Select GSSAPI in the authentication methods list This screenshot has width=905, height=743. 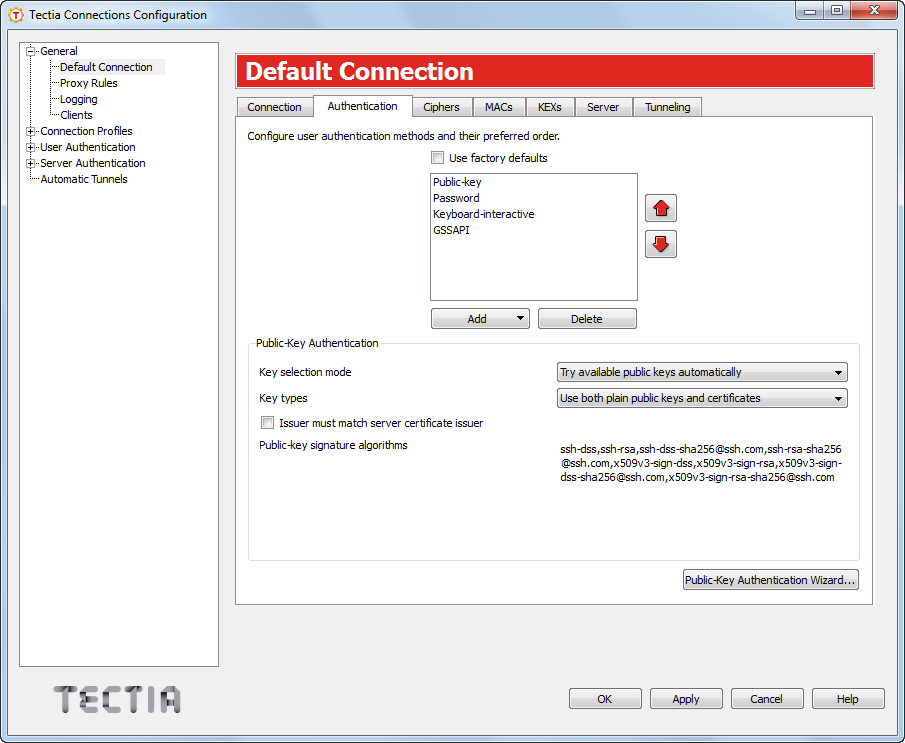454,229
